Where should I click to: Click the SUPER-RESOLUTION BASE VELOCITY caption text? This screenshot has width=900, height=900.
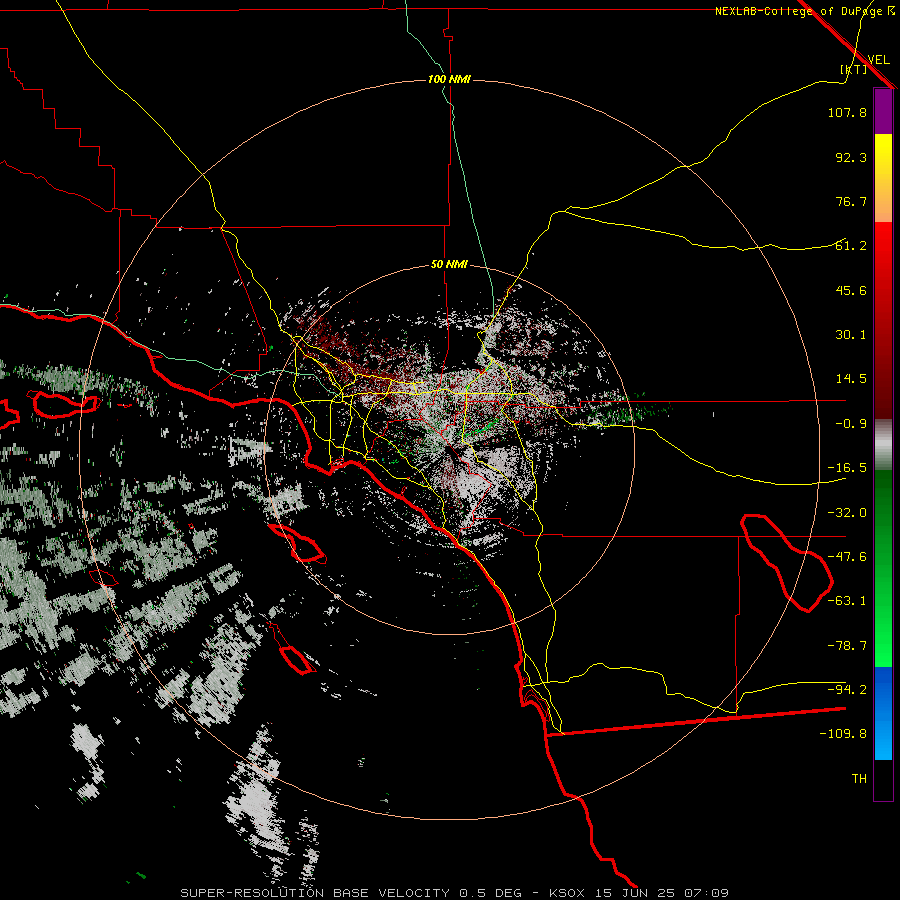tap(315, 893)
